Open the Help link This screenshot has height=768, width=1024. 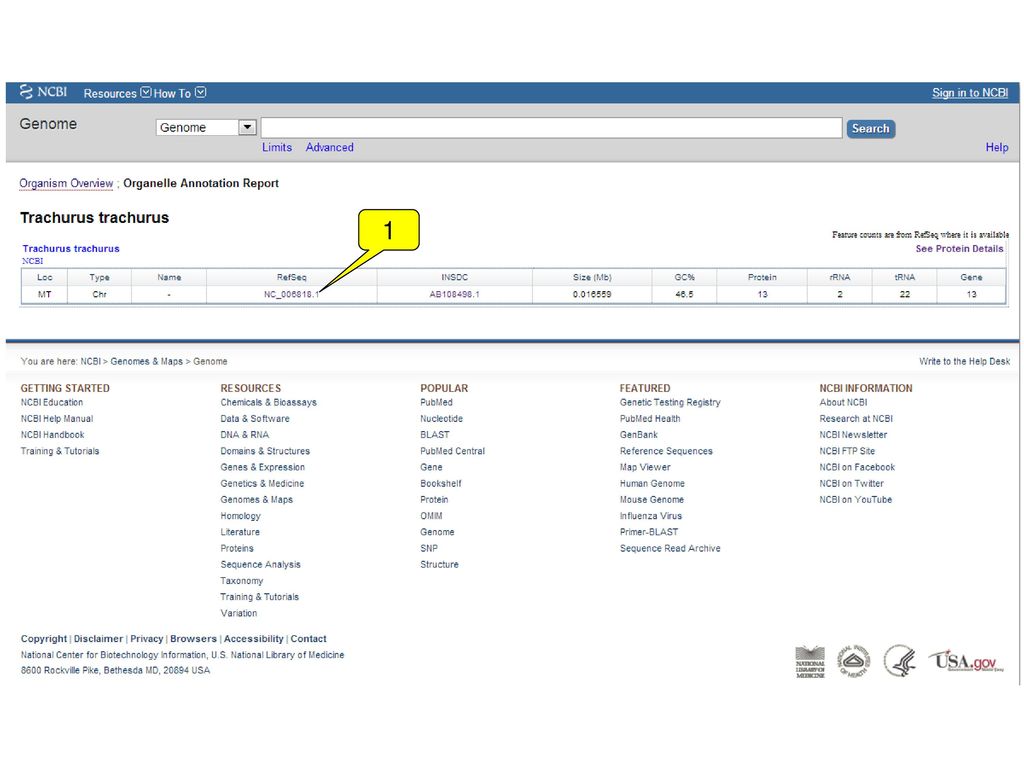[997, 148]
